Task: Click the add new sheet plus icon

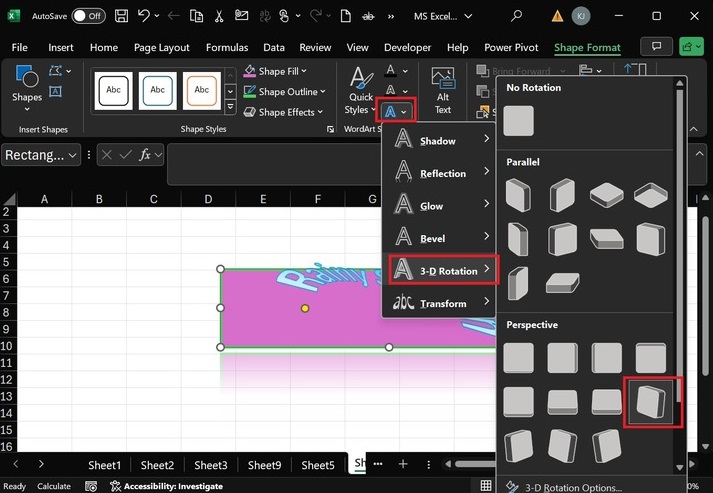Action: coord(403,464)
